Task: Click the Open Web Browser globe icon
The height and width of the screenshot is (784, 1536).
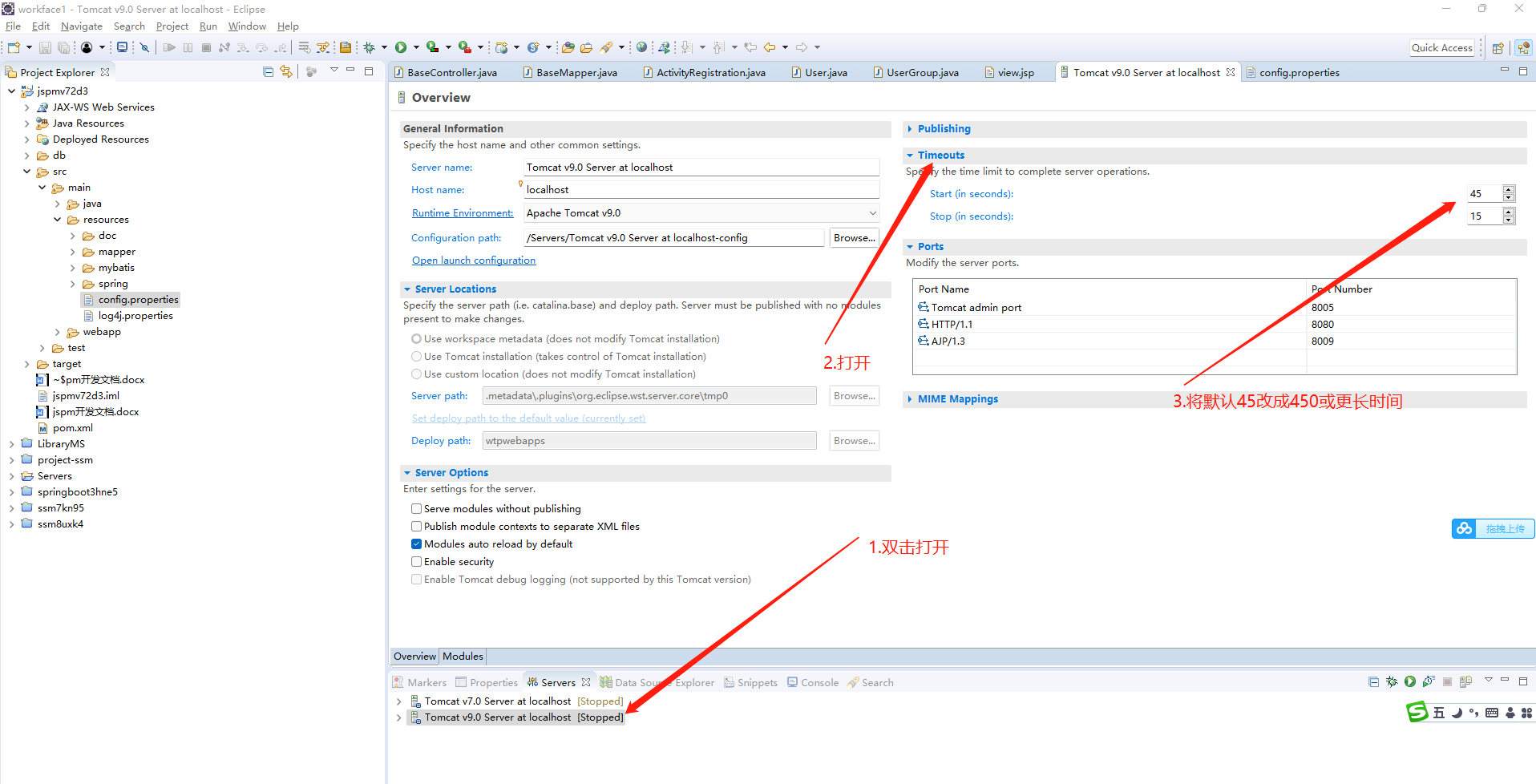Action: coord(641,47)
